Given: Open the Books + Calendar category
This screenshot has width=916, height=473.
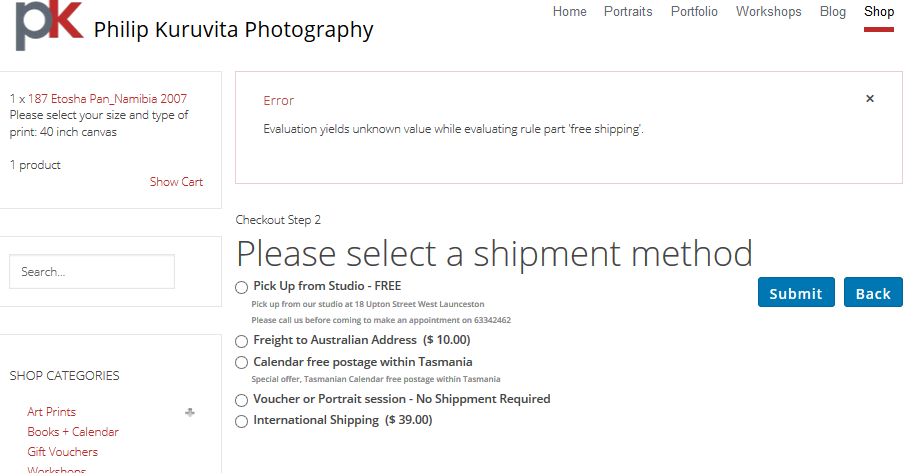Looking at the screenshot, I should [x=73, y=432].
